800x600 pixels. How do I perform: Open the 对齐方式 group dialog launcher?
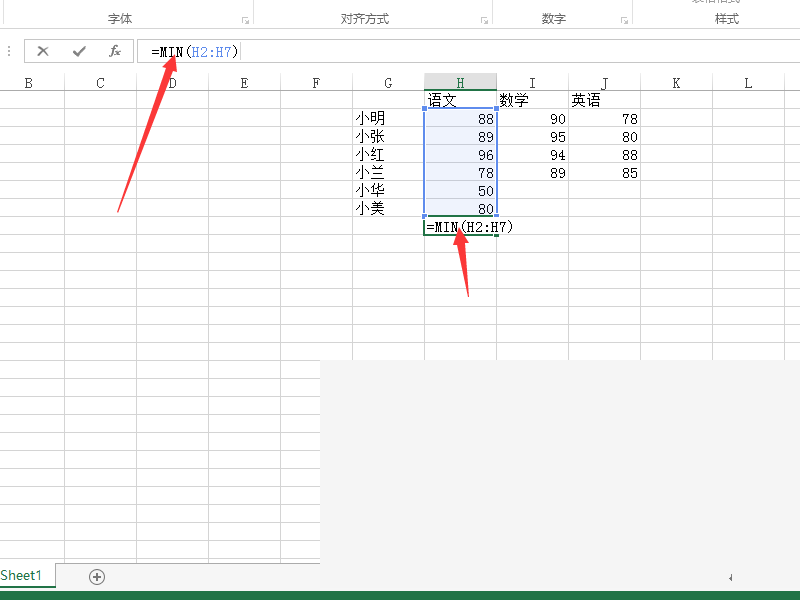coord(484,20)
